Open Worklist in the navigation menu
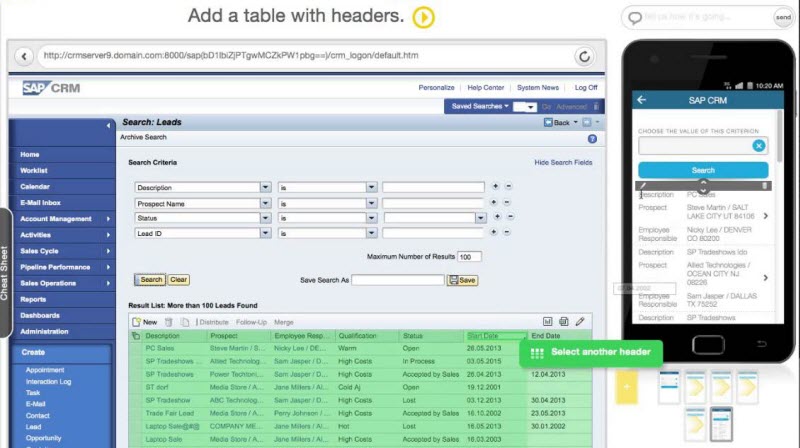This screenshot has width=800, height=448. (x=34, y=170)
